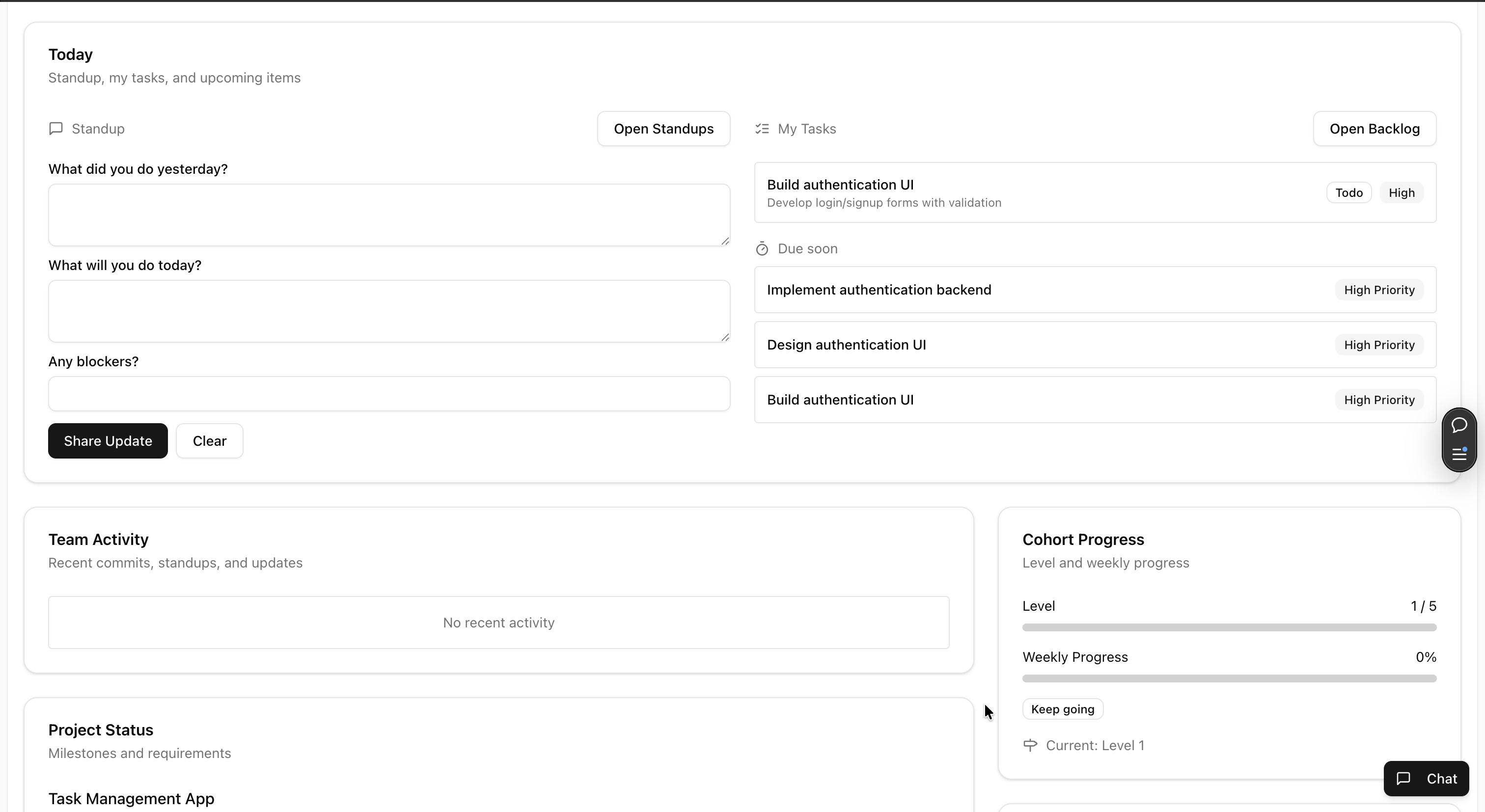Click the speech bubble icon inside Chat button

[1403, 778]
